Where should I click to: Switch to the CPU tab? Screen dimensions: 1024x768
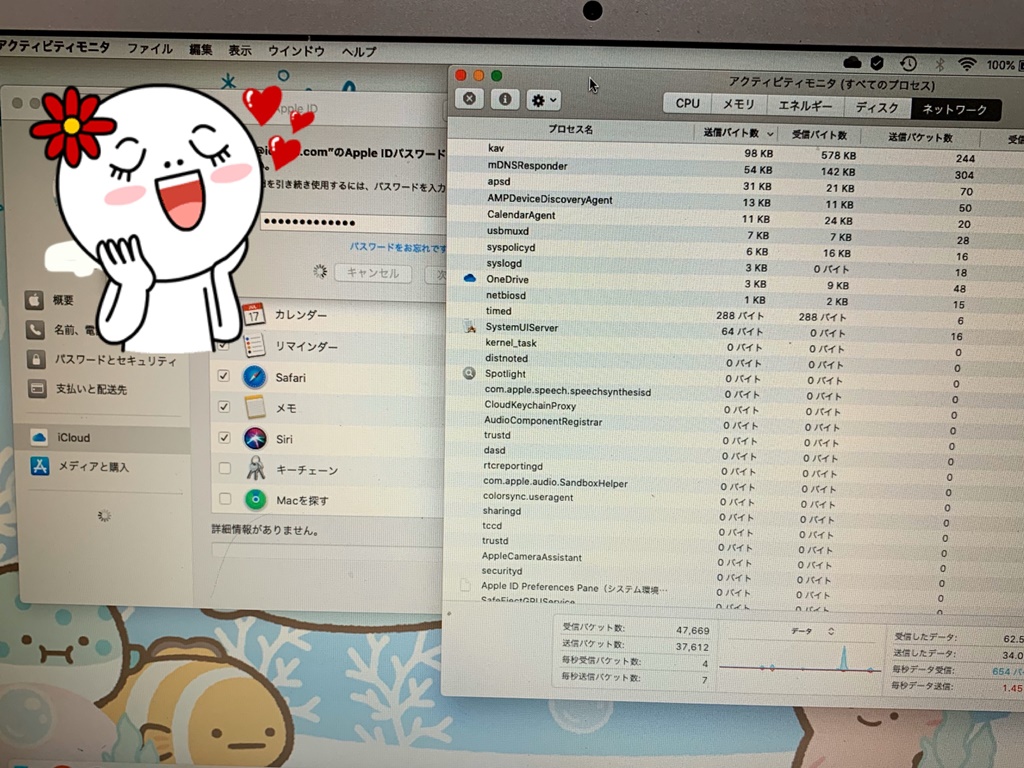[687, 103]
